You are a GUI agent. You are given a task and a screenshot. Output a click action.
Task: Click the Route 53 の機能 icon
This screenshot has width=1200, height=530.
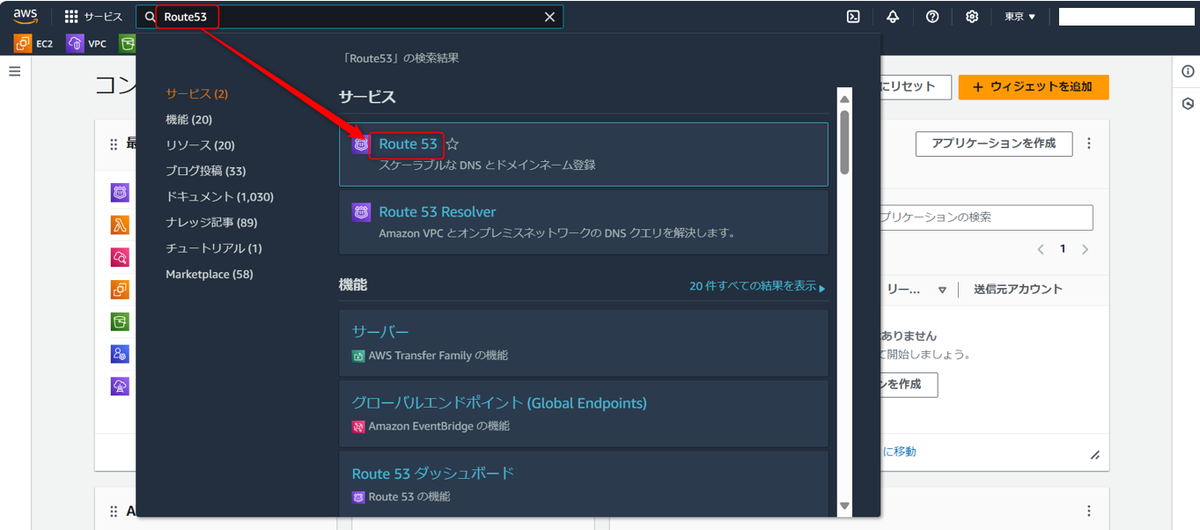pyautogui.click(x=358, y=497)
